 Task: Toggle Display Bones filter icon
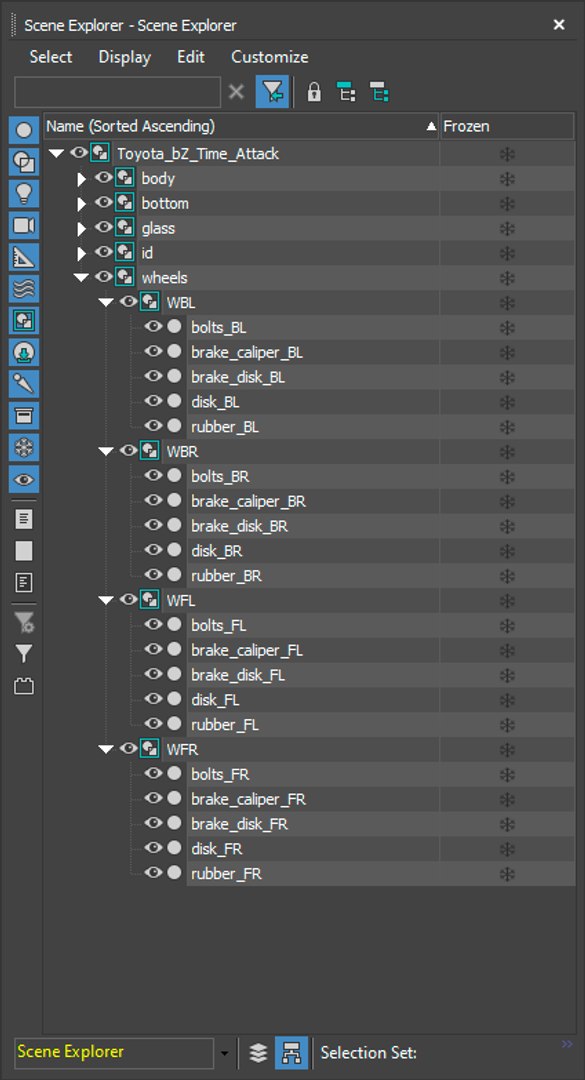coord(24,384)
